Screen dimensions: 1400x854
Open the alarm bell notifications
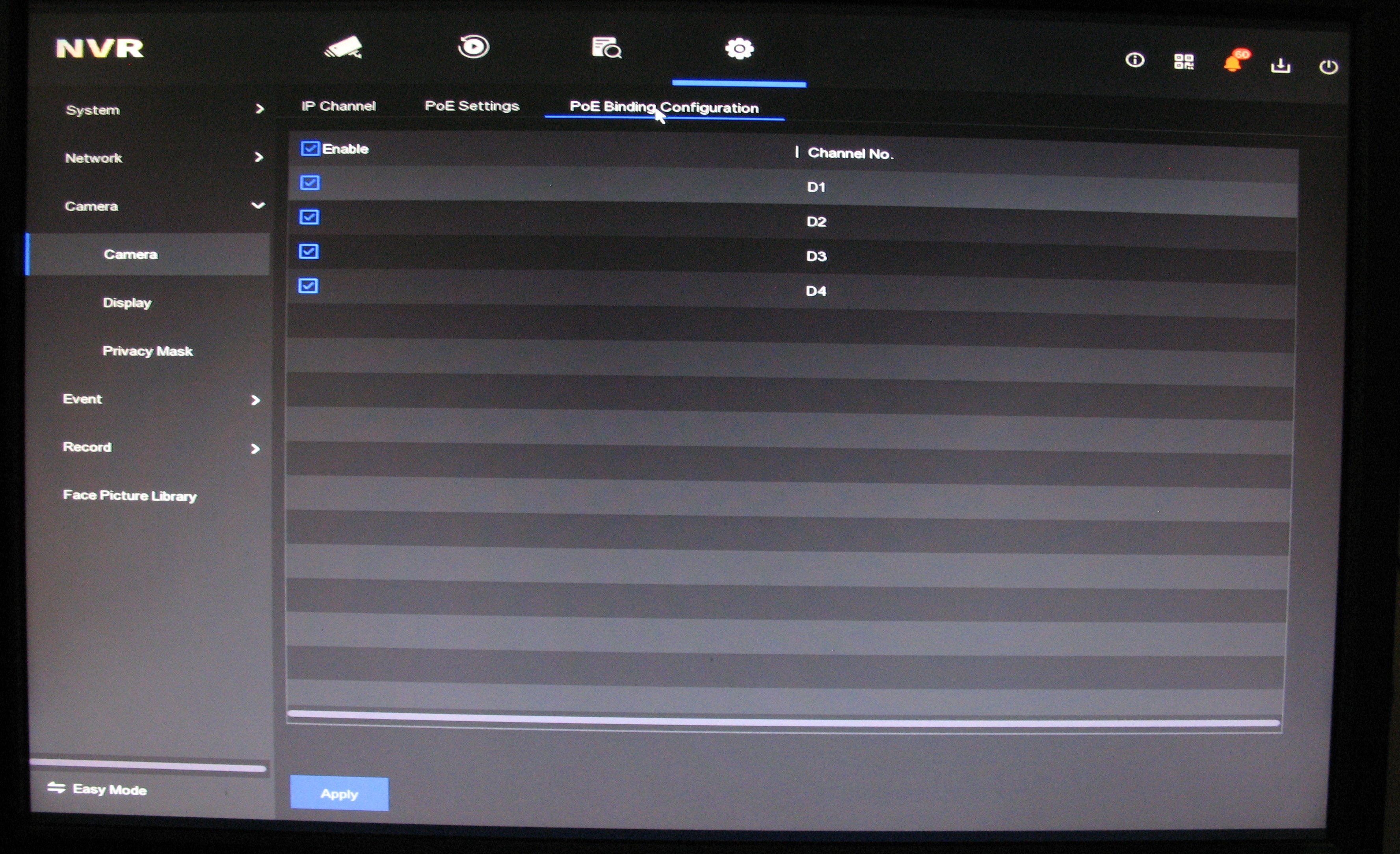[1233, 63]
